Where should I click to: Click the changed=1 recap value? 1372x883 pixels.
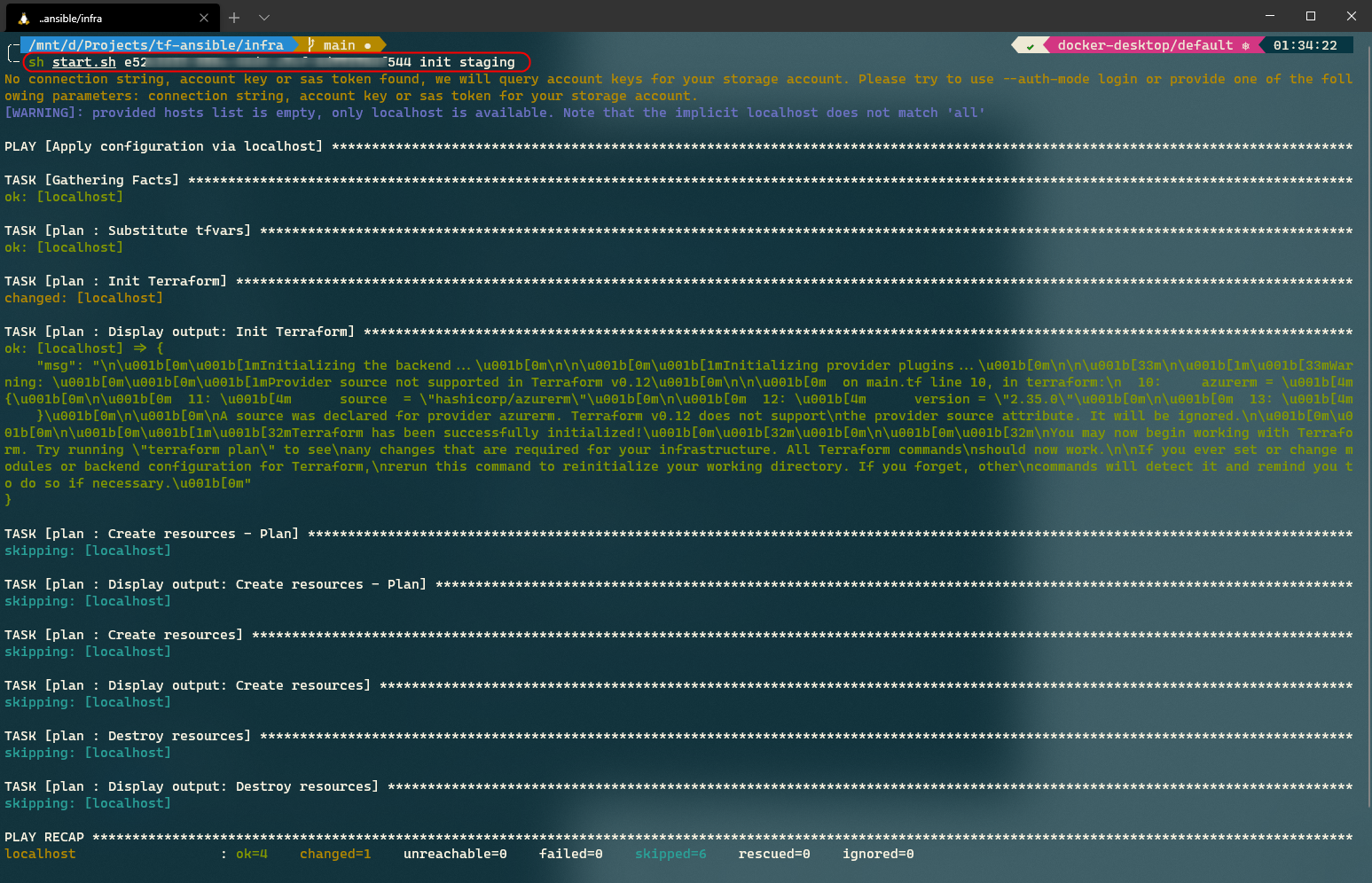[x=335, y=854]
